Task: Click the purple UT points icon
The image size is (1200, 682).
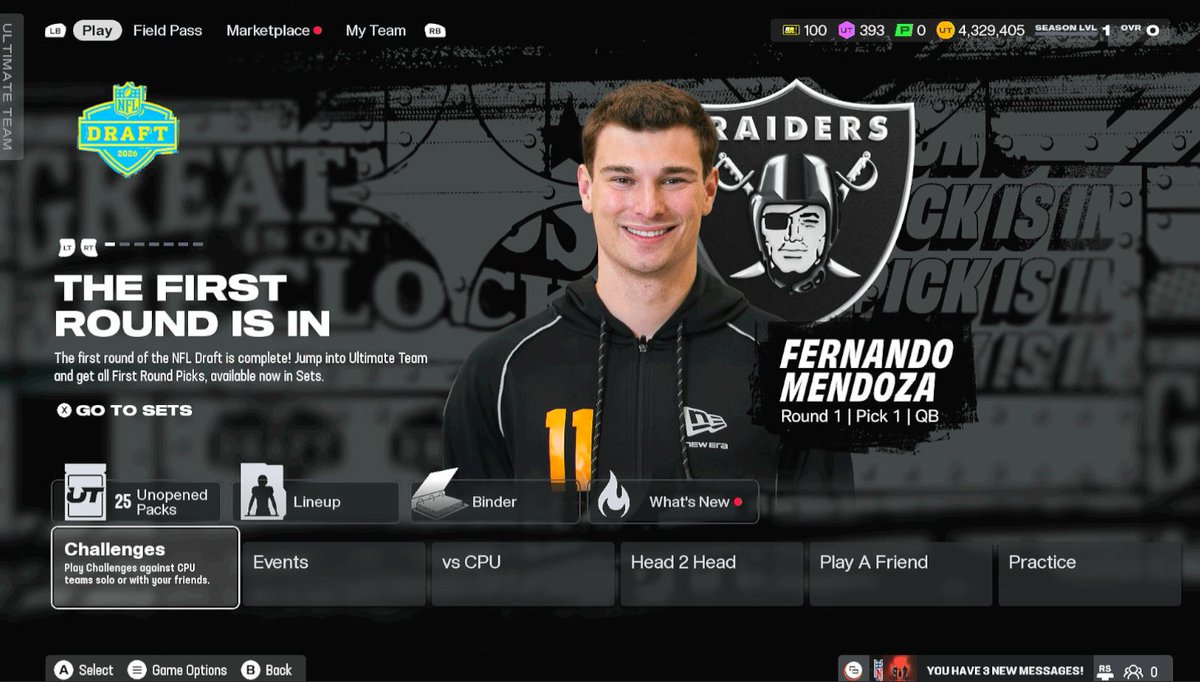Action: tap(846, 30)
